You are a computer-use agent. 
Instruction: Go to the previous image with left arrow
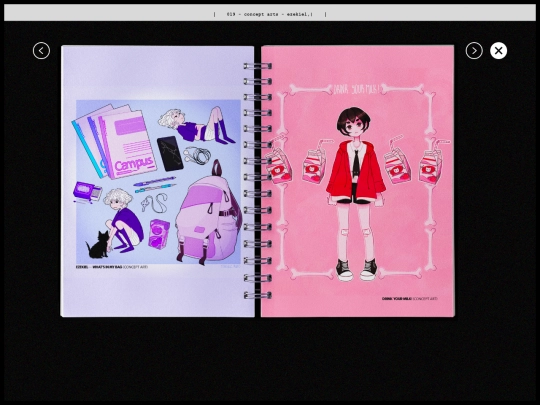pos(41,51)
